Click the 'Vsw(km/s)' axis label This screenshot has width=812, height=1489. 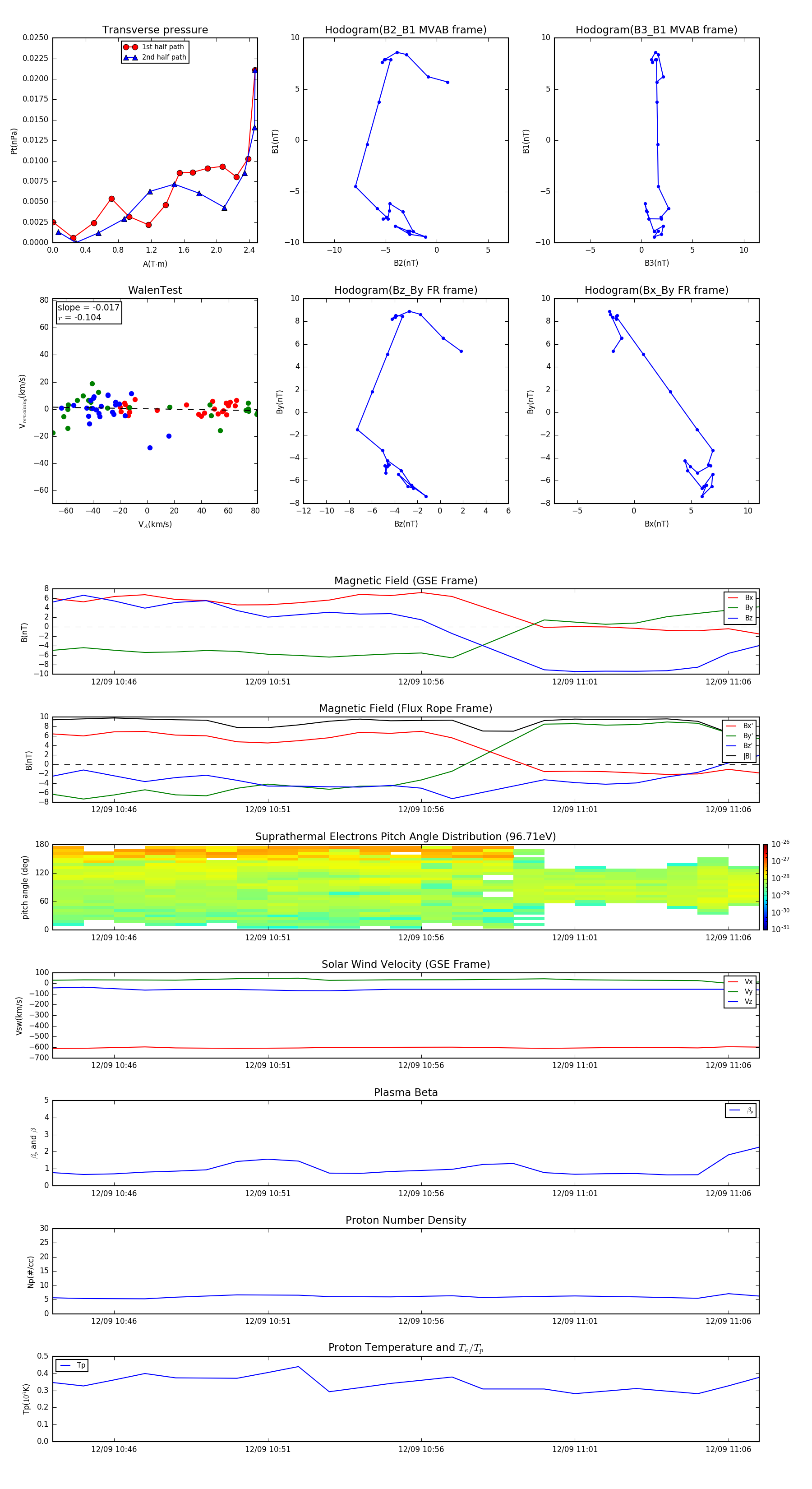[x=19, y=1016]
